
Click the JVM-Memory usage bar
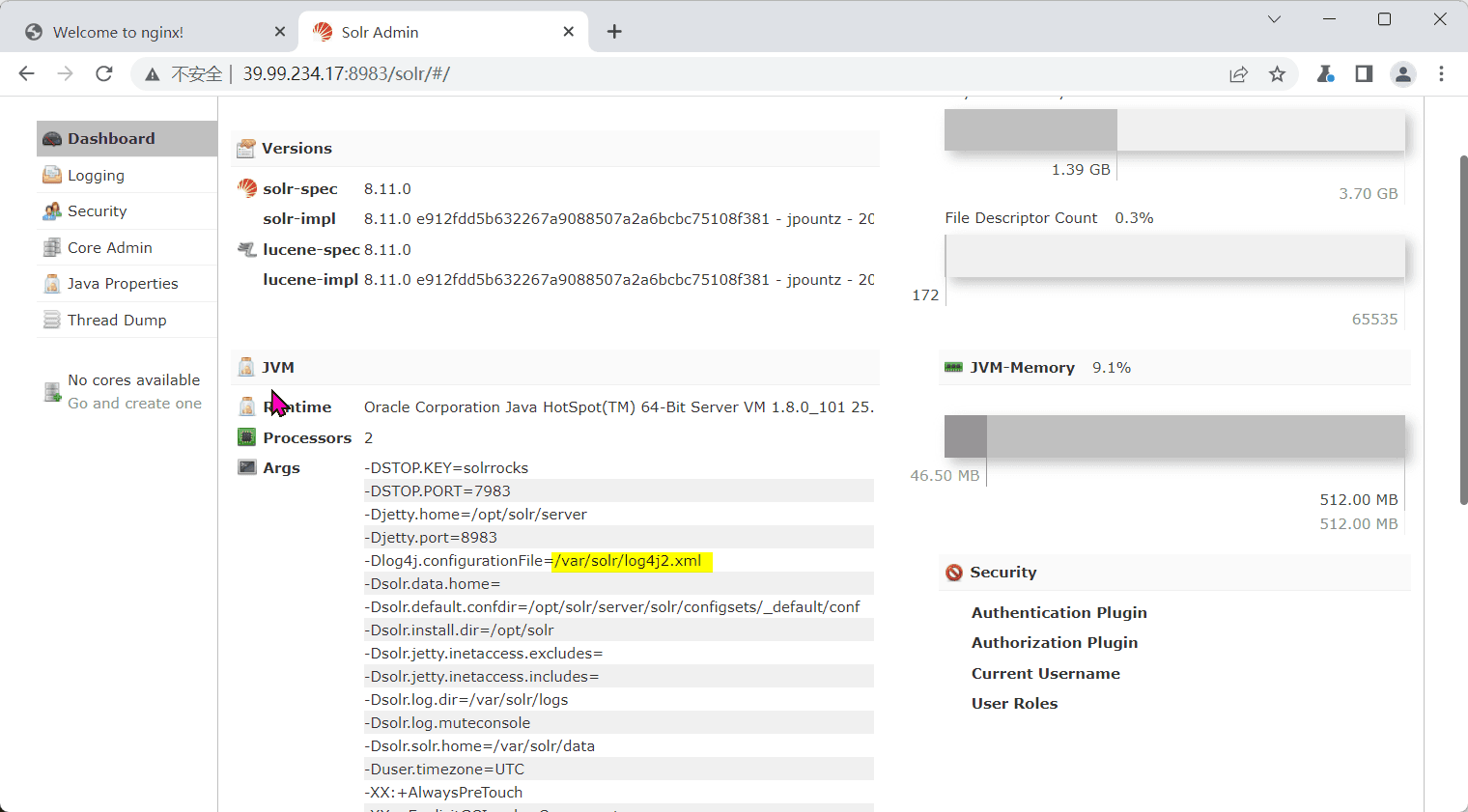(1174, 436)
